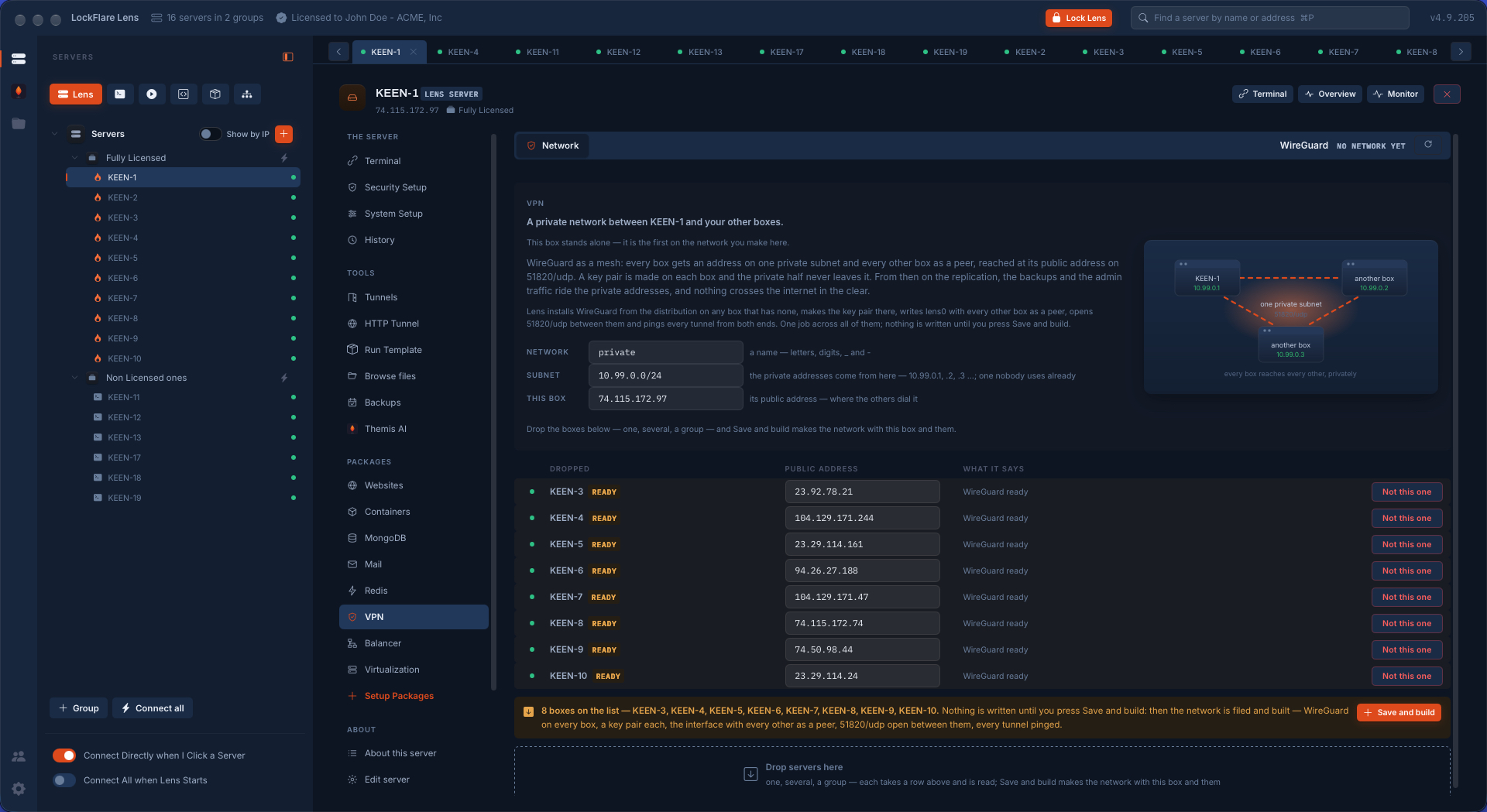Open the Terminal button in header
The width and height of the screenshot is (1487, 812).
point(1262,94)
